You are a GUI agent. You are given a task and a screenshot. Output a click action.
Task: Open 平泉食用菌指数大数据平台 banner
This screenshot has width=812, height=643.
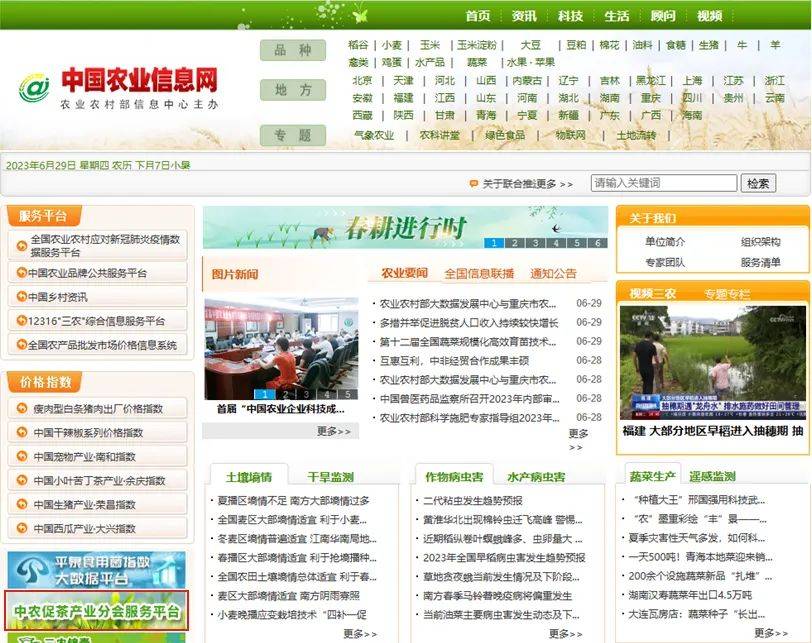click(x=96, y=570)
